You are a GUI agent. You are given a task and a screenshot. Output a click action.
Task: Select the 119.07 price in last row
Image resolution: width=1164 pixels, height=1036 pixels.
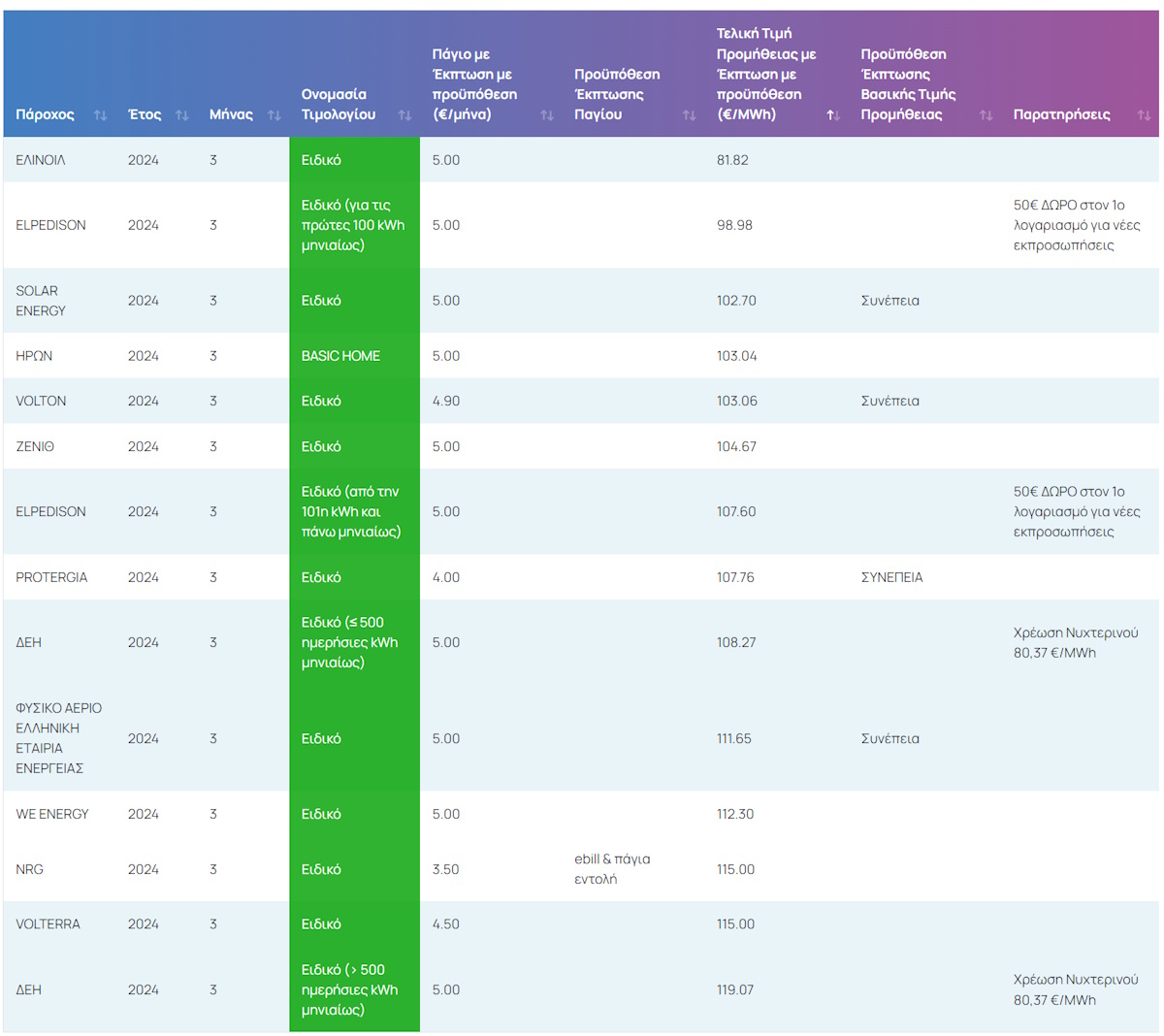pos(735,989)
